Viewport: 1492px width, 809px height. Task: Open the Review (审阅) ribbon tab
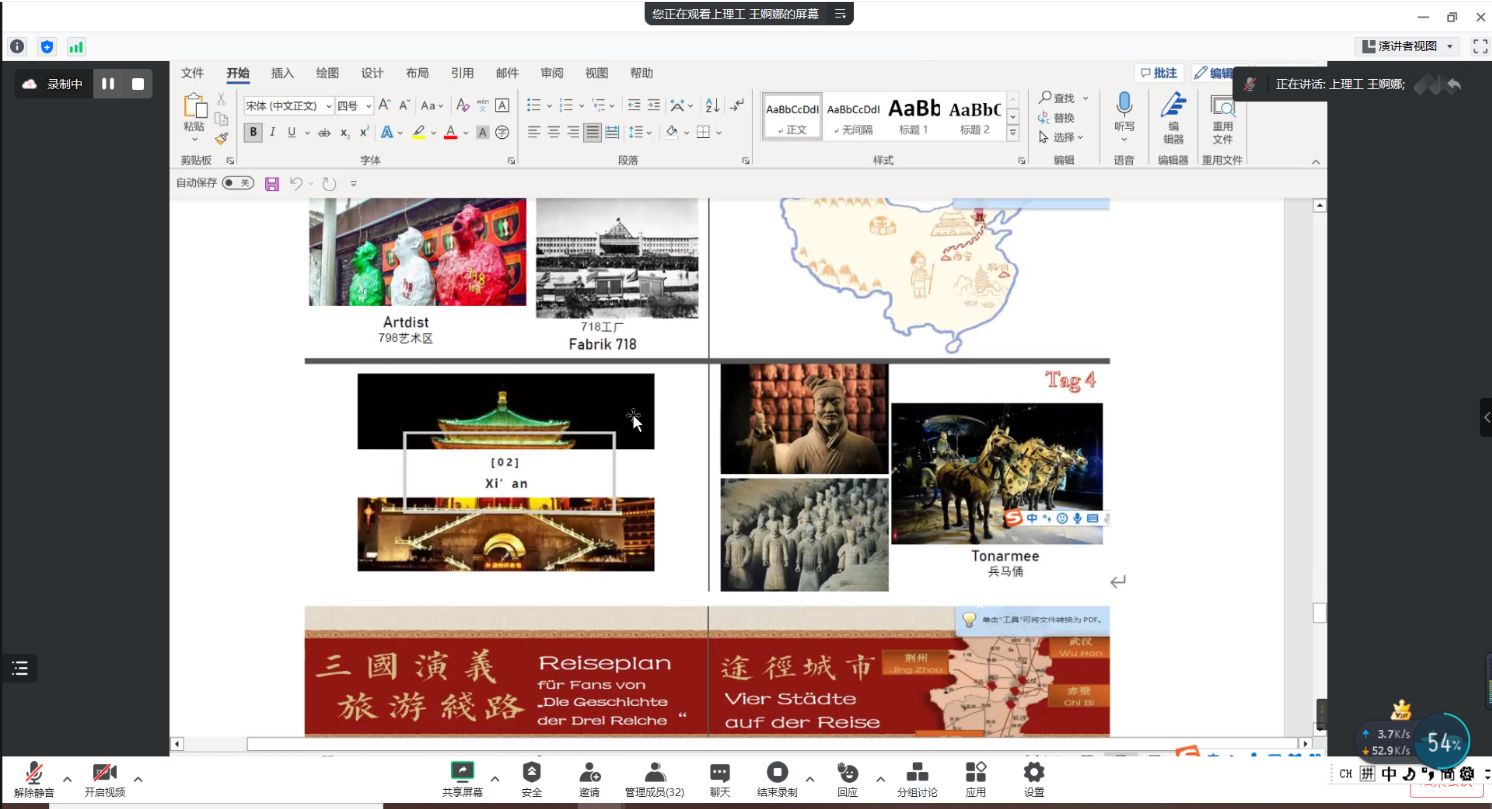click(x=552, y=73)
